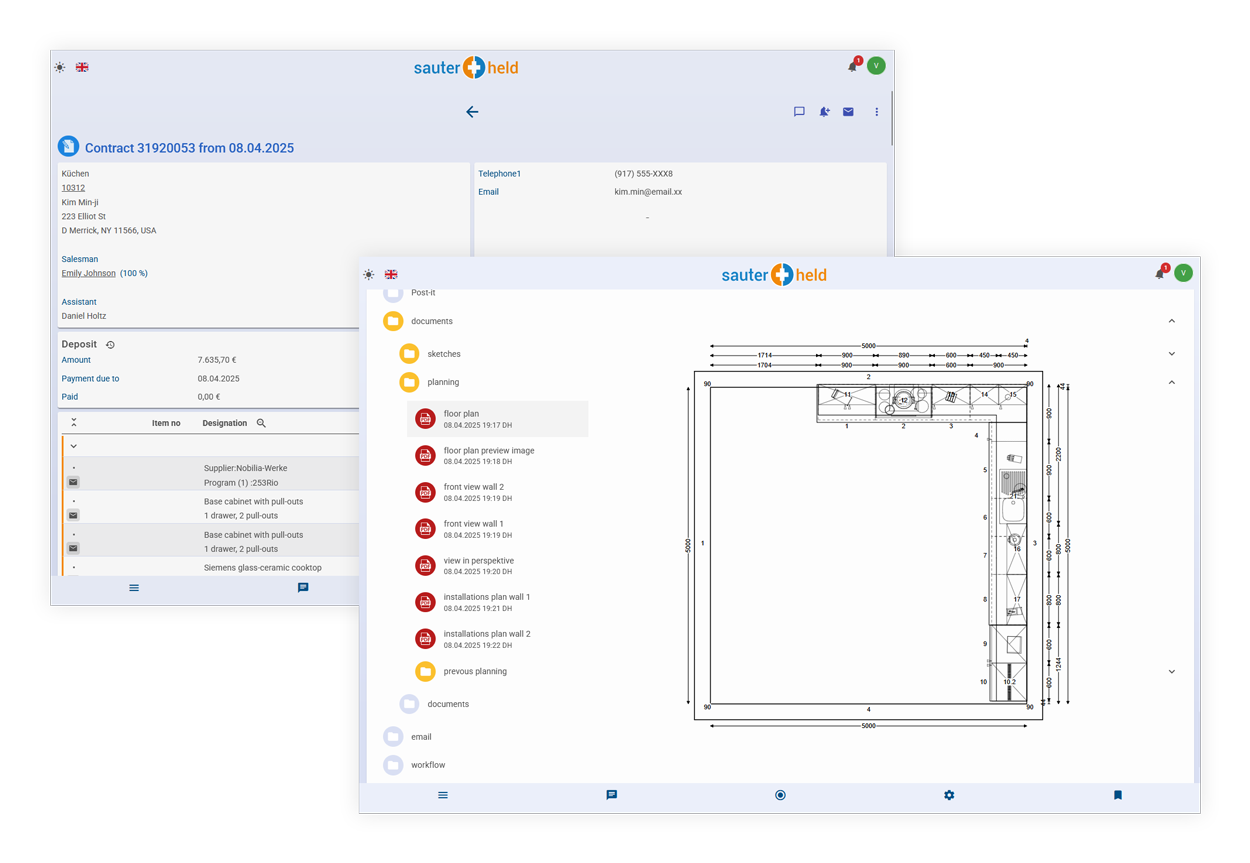
Task: Click the contract window vertical scrollbar
Action: pos(891,120)
